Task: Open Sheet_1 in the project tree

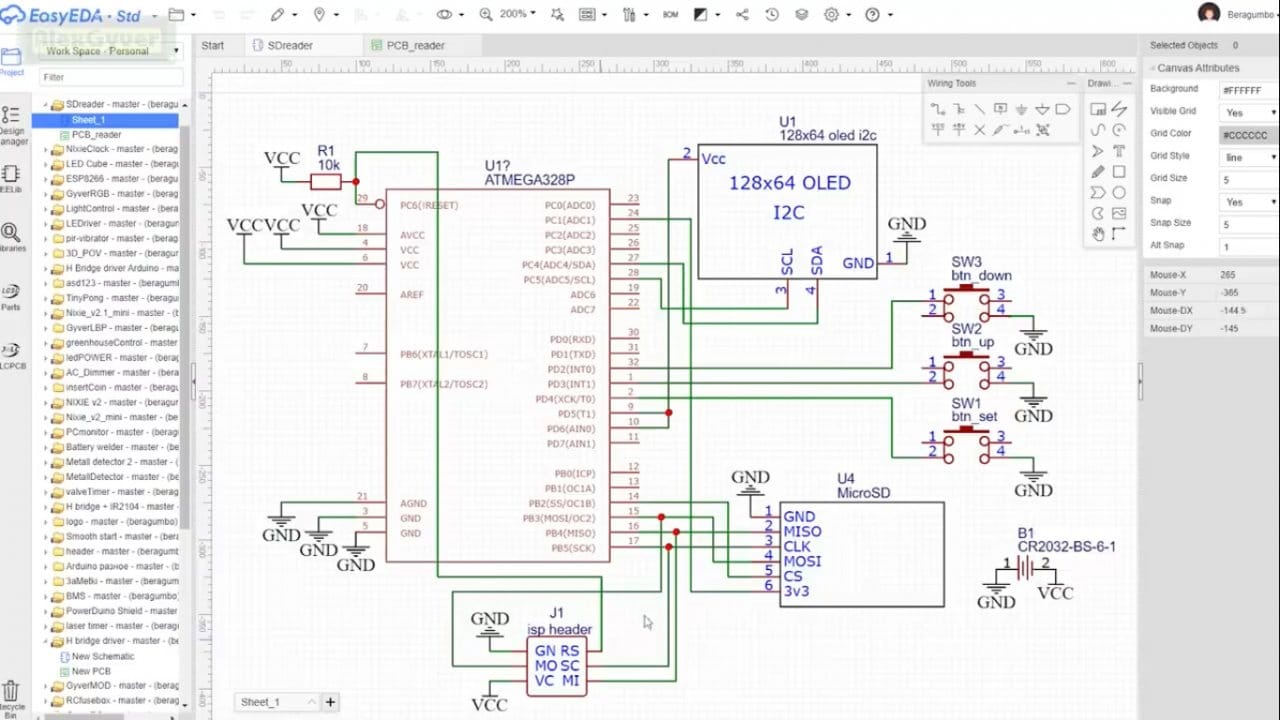Action: [88, 120]
